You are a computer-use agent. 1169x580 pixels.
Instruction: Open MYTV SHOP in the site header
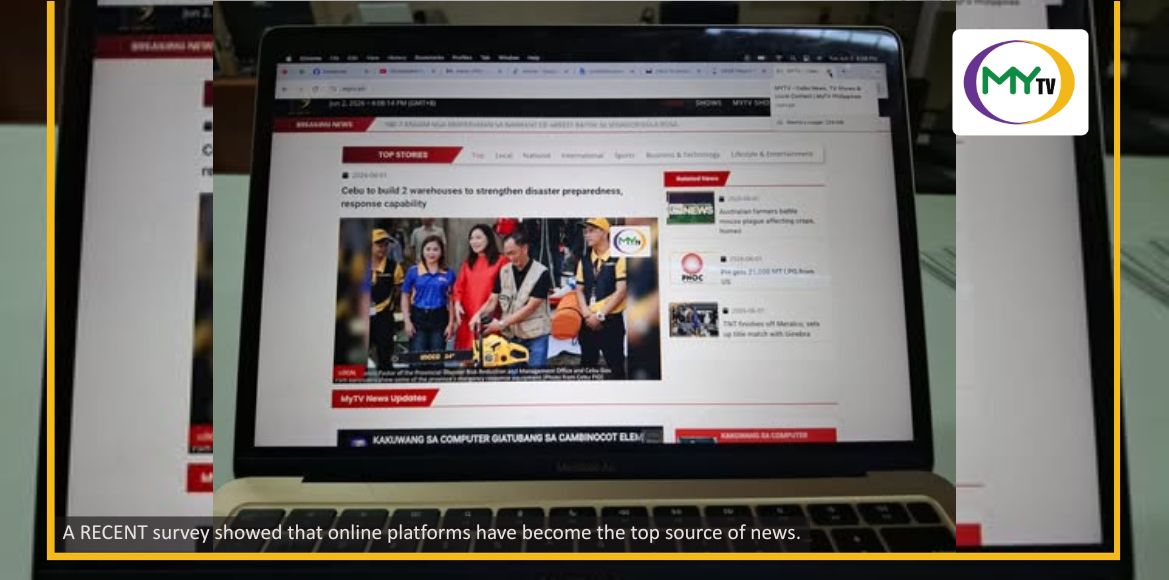click(x=751, y=103)
